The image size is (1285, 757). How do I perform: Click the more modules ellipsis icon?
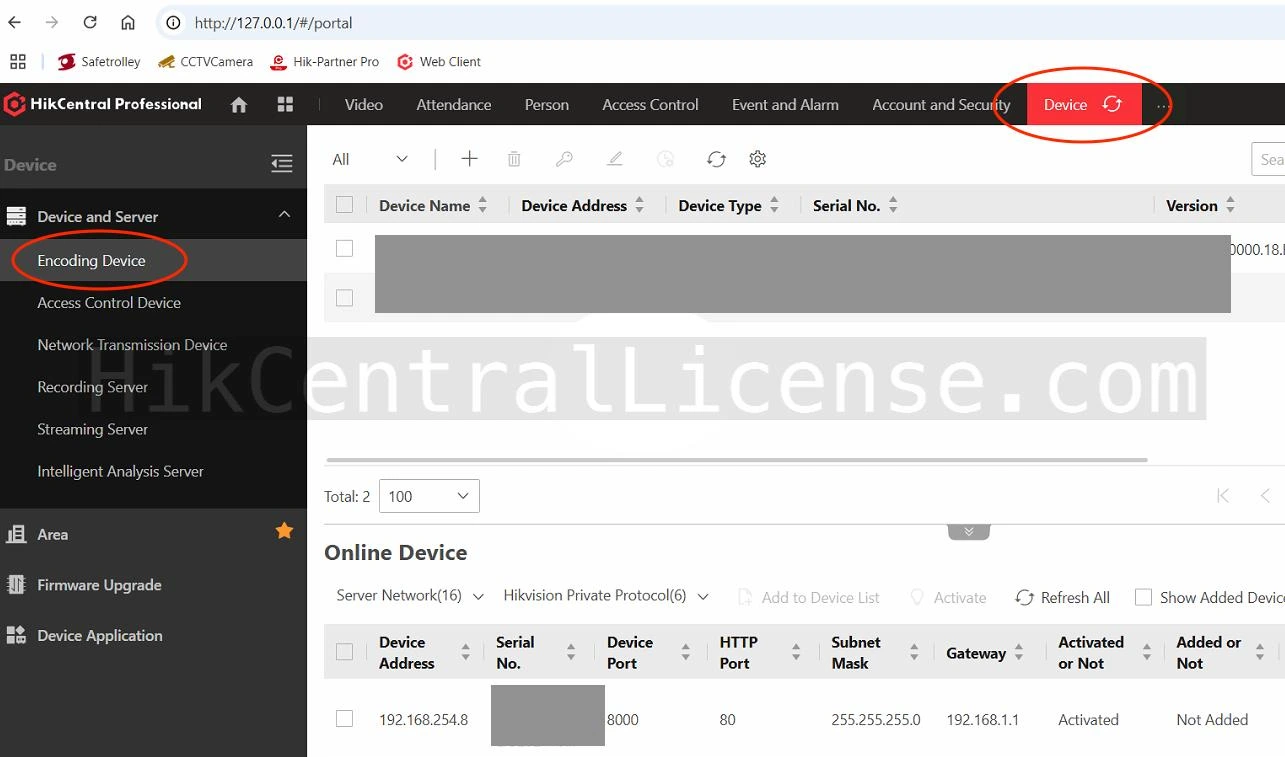pyautogui.click(x=1163, y=105)
